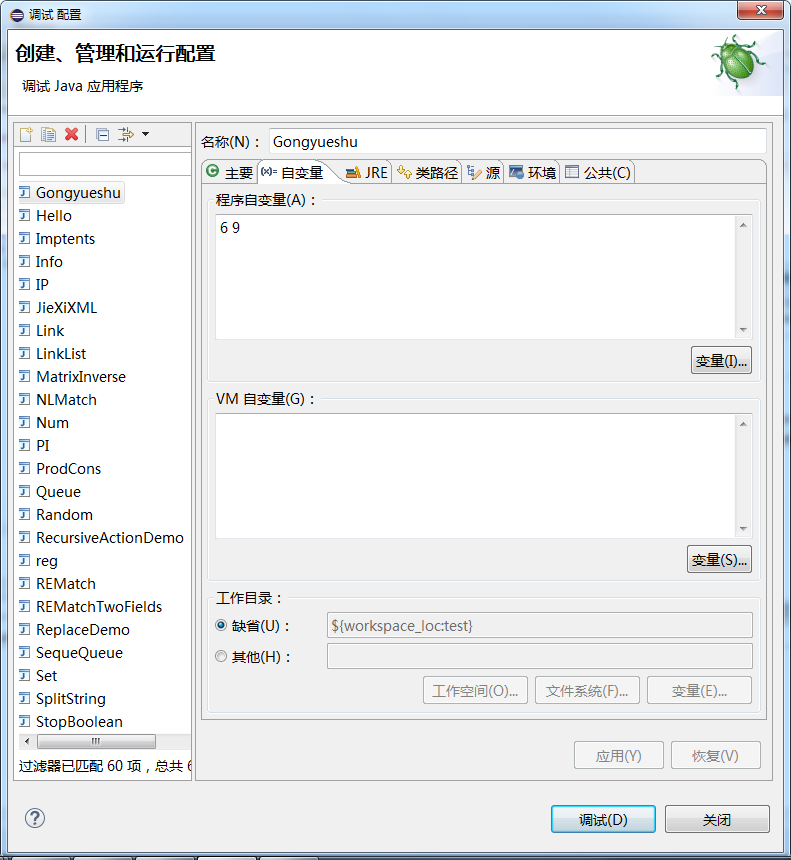Click the New launch configuration icon
791x860 pixels.
tap(26, 134)
